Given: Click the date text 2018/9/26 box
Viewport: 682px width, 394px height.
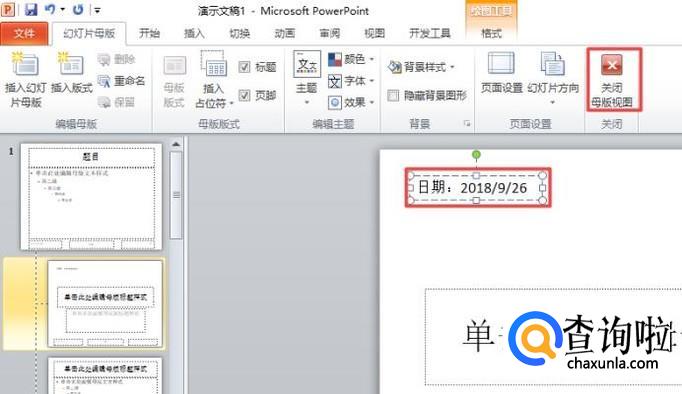Looking at the screenshot, I should click(x=477, y=188).
